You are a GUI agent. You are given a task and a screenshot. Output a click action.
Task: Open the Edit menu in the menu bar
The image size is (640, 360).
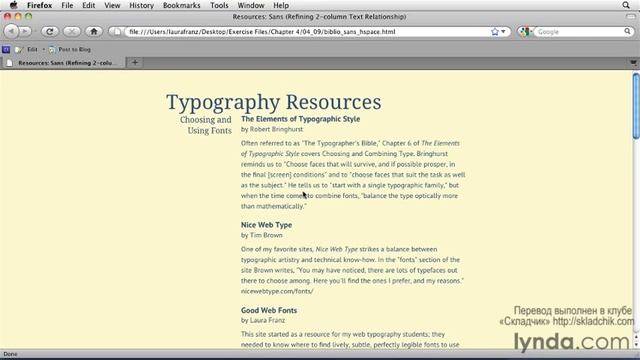[x=89, y=5]
